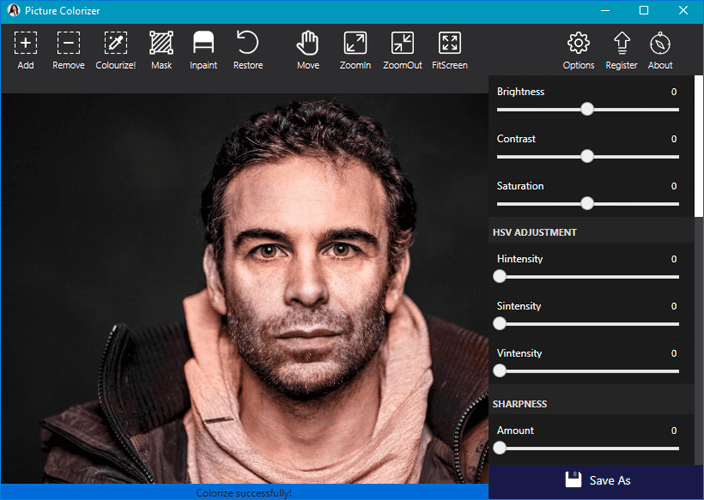Screen dimensions: 704x500
Task: Activate the Move hand tool
Action: click(308, 50)
